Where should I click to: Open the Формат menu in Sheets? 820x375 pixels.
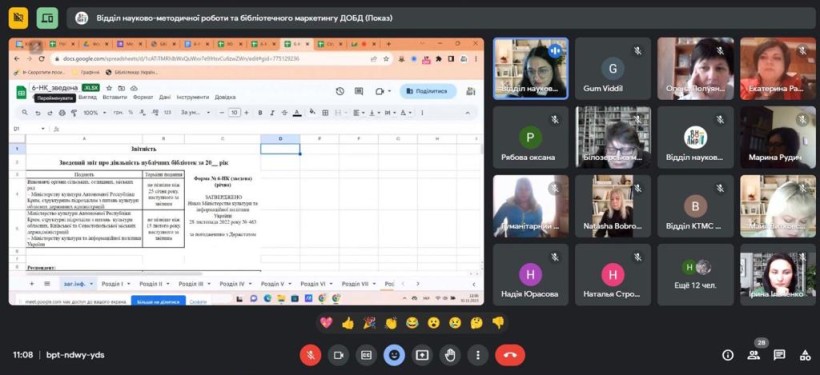click(x=143, y=97)
